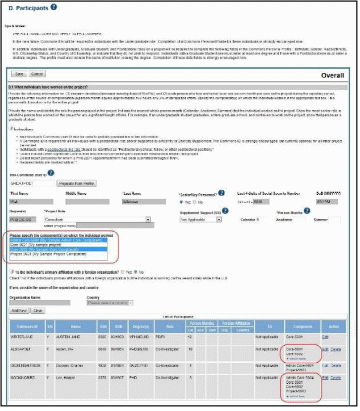Focus the Commons User ID field

pos(32,183)
